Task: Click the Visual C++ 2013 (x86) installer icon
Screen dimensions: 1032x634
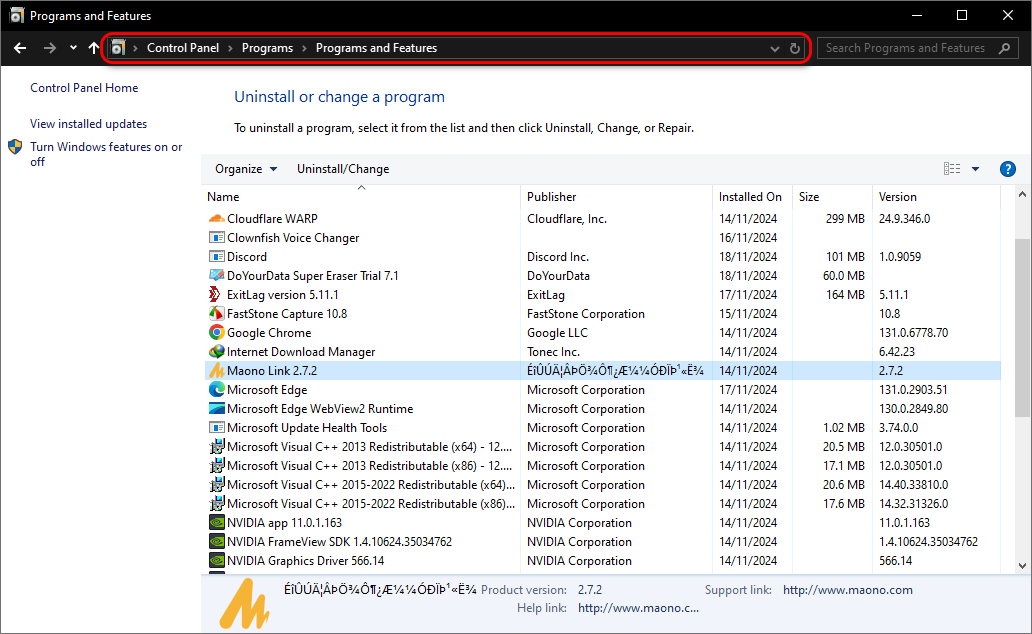Action: coord(217,466)
